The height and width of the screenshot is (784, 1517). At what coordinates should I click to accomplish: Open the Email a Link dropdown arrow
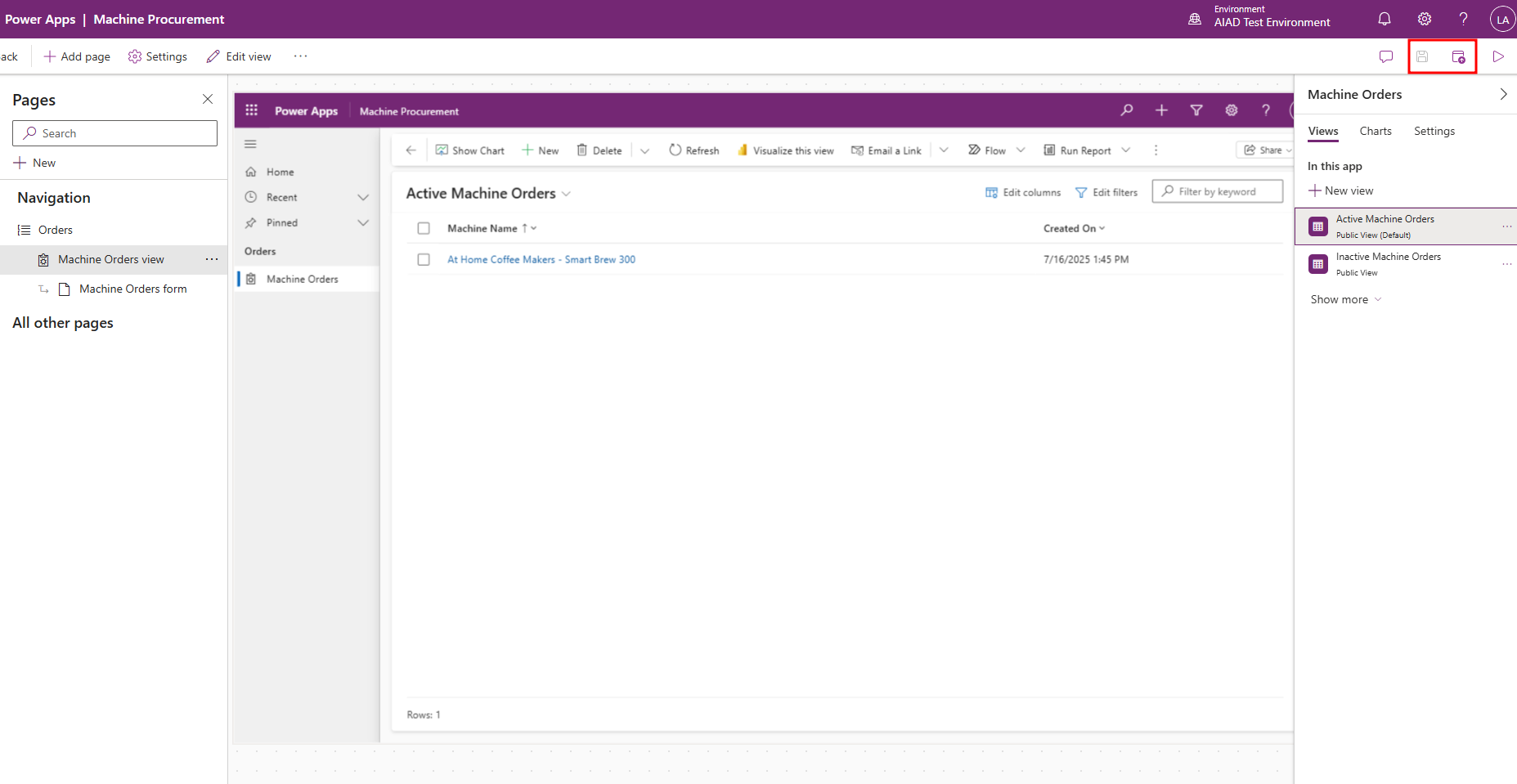point(944,150)
